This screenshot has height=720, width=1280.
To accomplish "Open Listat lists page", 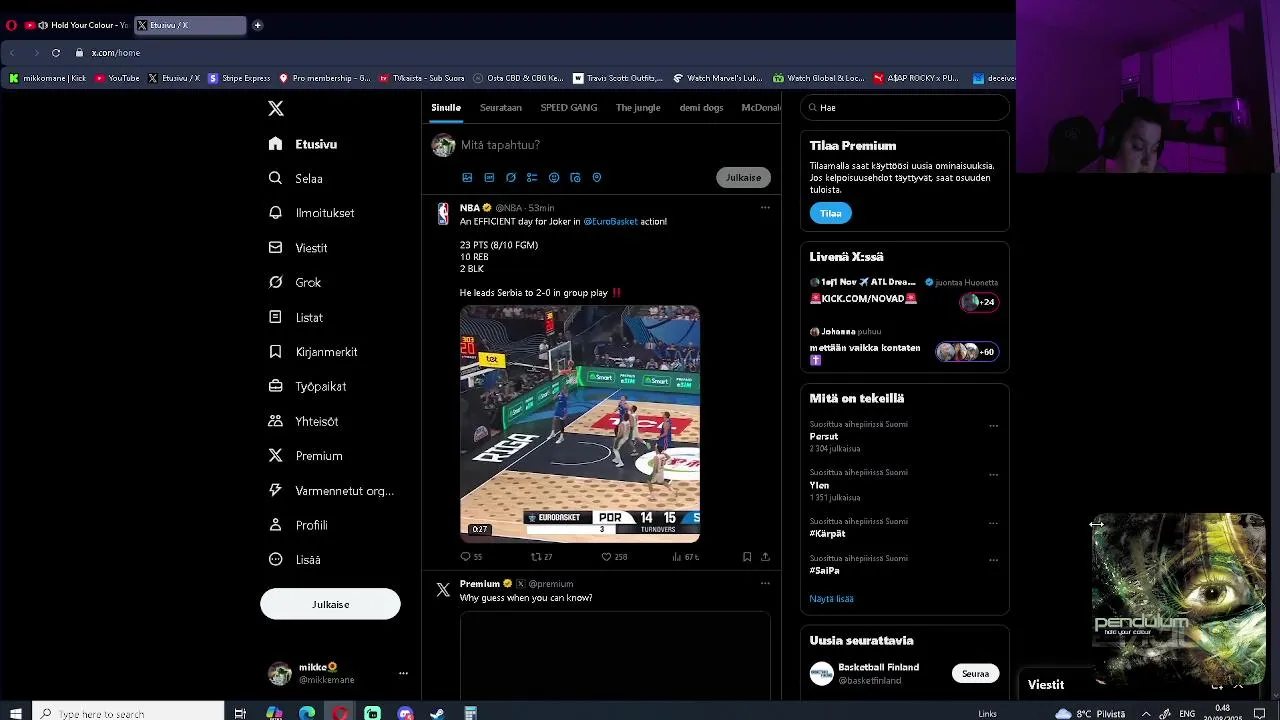I will pyautogui.click(x=296, y=317).
